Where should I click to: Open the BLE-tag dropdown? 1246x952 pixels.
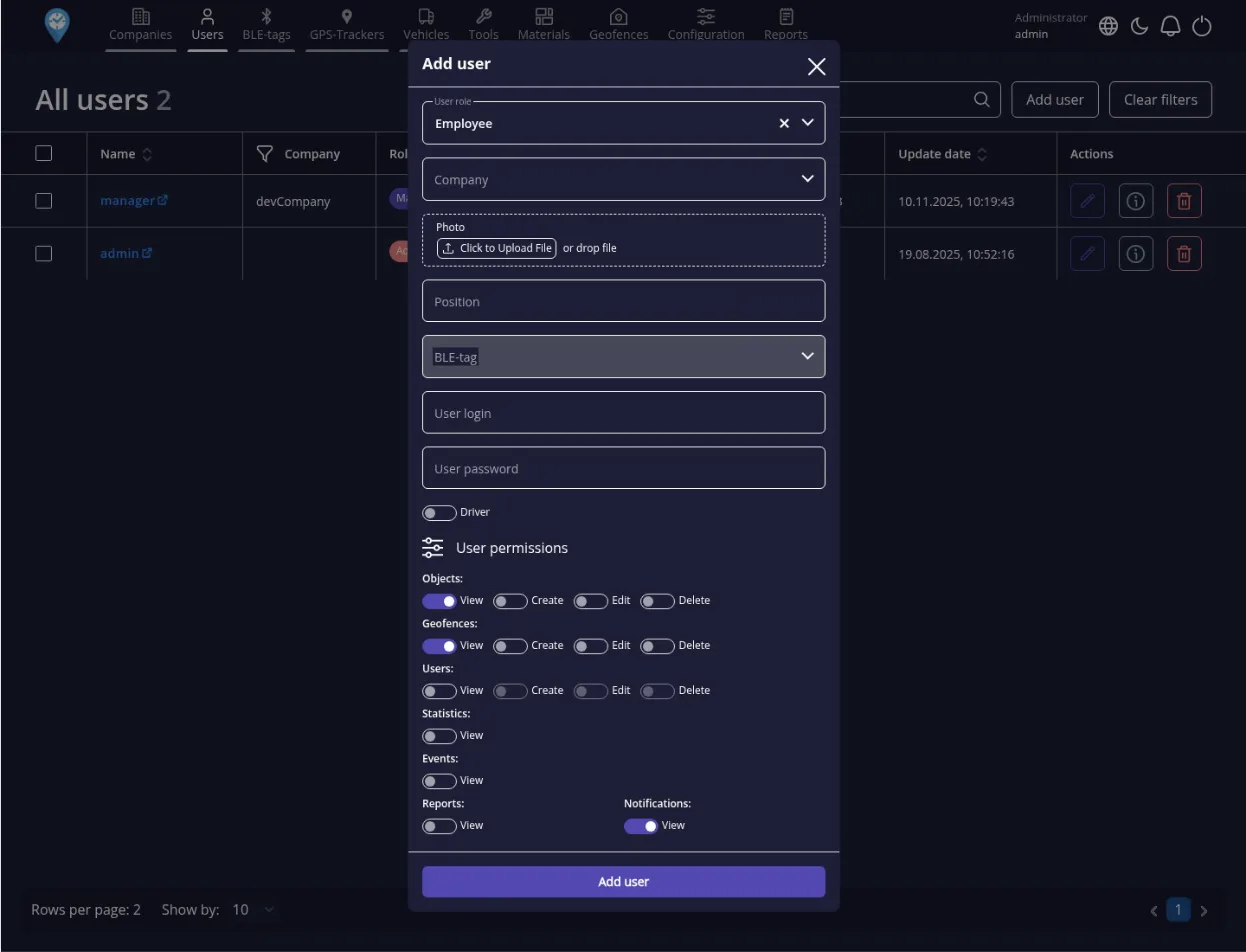point(624,356)
